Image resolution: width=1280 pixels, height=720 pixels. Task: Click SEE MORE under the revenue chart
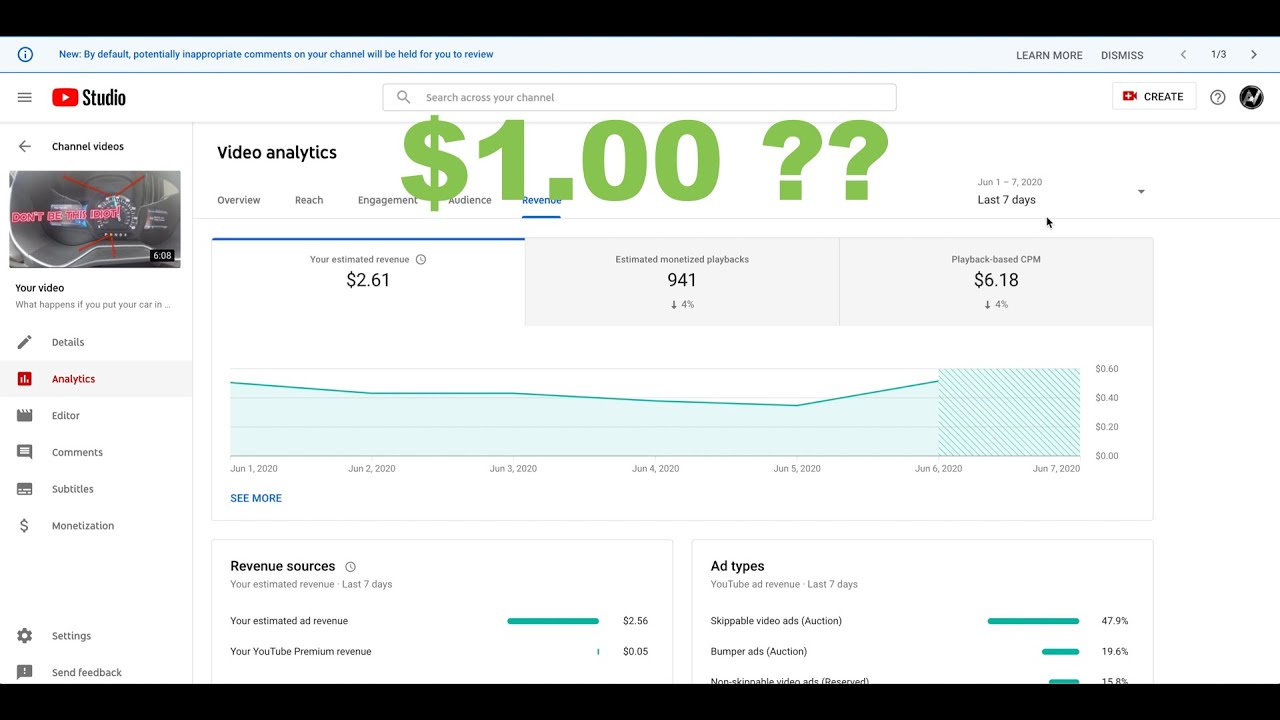click(x=256, y=498)
